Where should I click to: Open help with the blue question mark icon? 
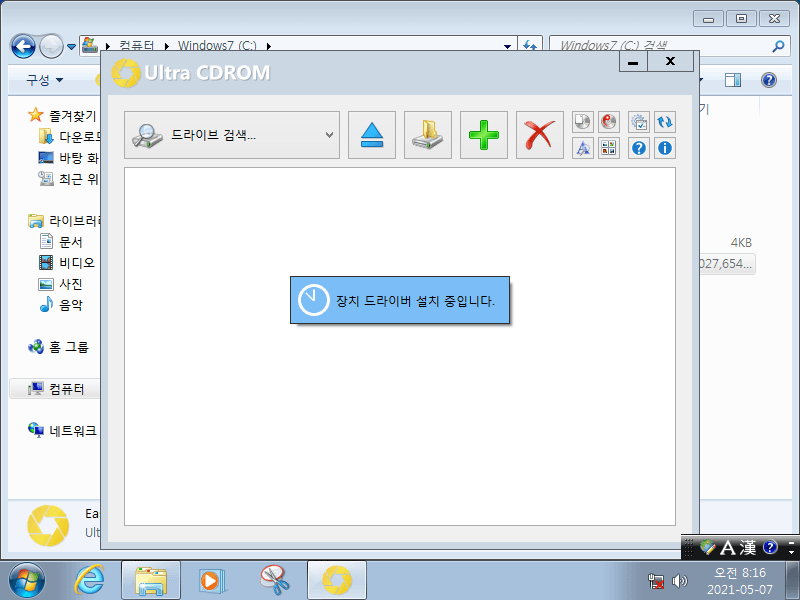[x=639, y=148]
